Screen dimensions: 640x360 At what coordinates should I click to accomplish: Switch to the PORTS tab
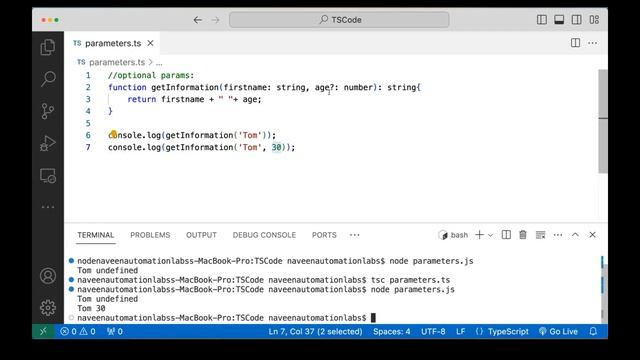pyautogui.click(x=324, y=235)
